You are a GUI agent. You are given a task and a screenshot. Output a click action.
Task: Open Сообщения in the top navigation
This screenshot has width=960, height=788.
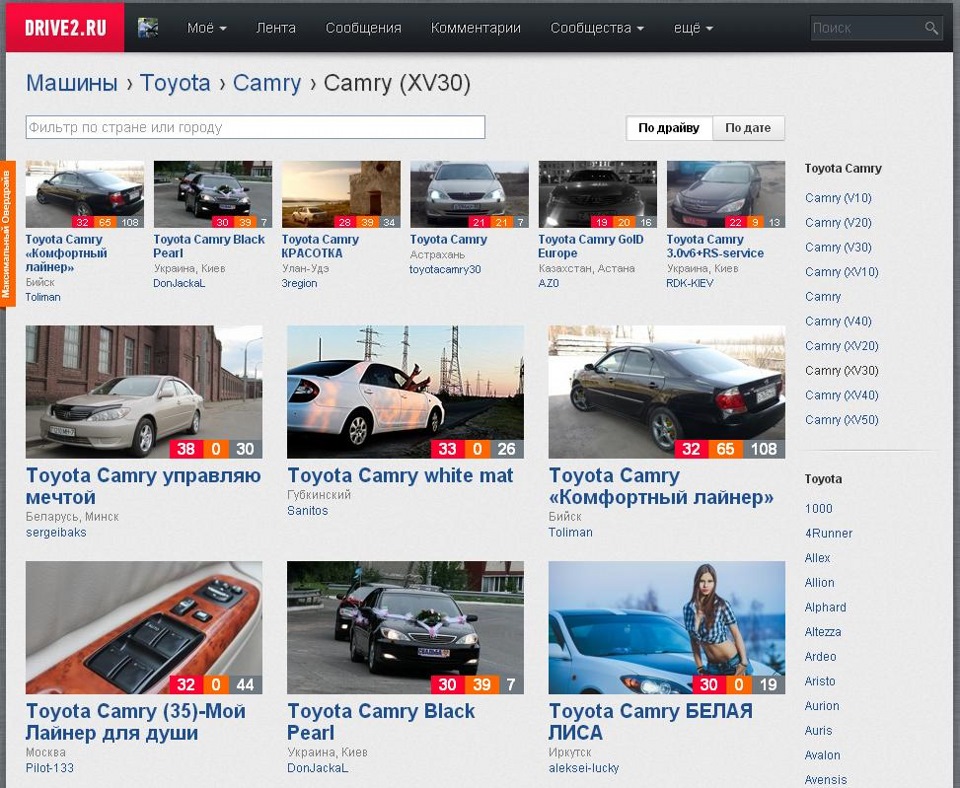point(363,28)
